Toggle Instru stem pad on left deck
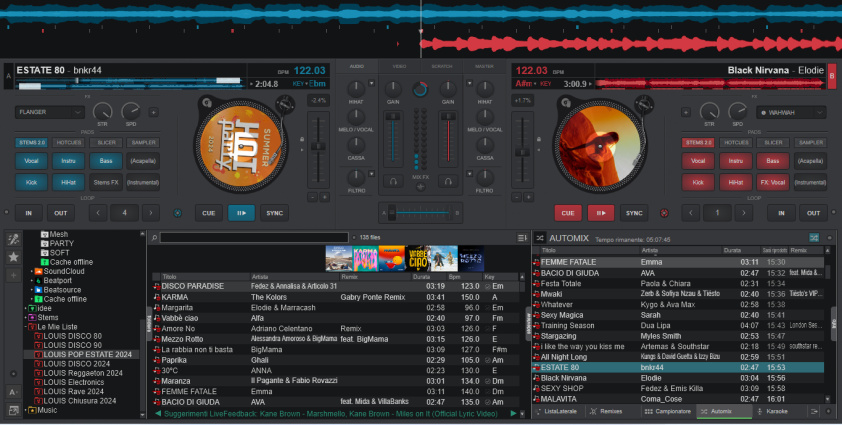The image size is (842, 425). [68, 161]
